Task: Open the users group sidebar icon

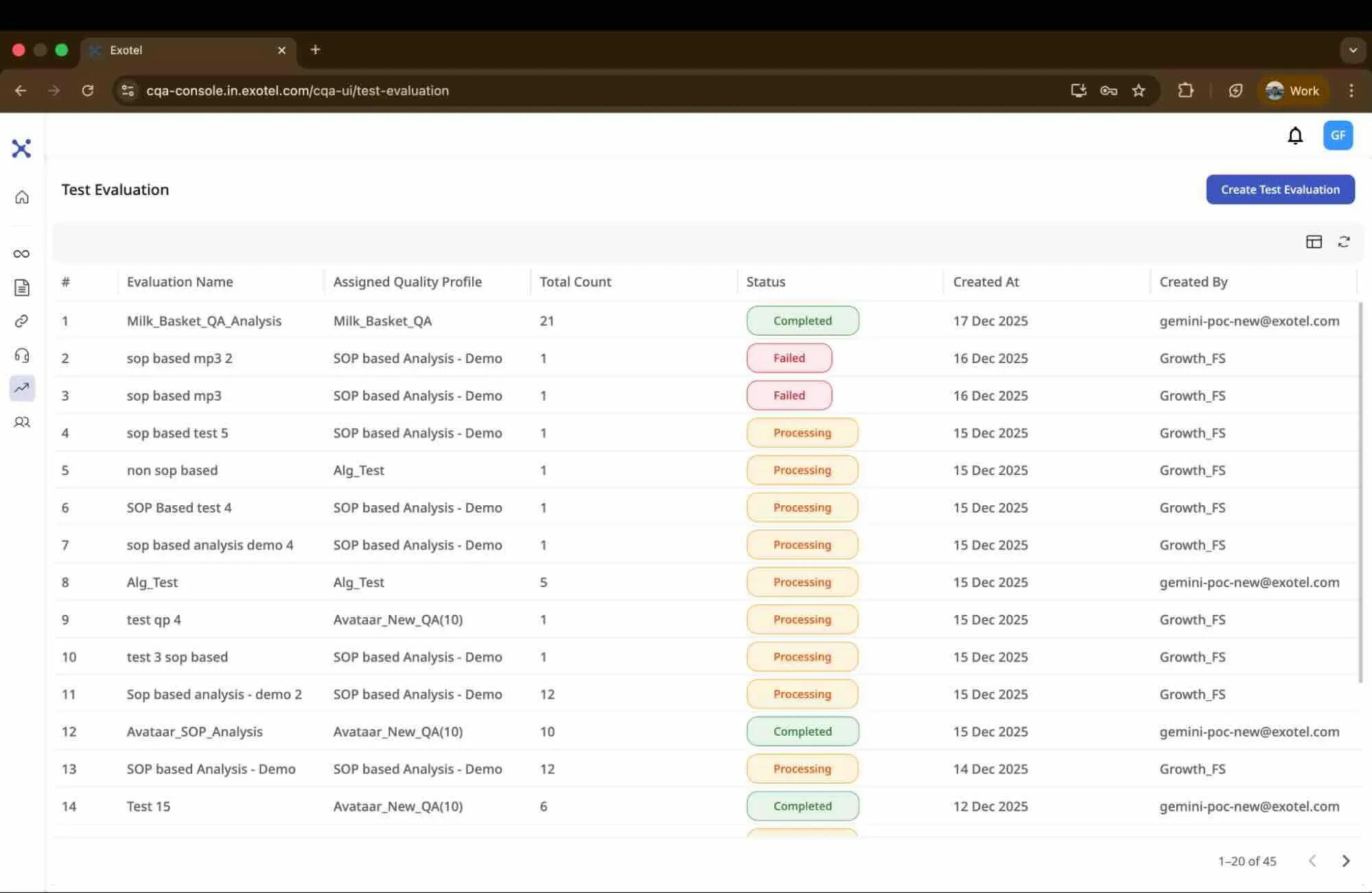Action: click(22, 422)
